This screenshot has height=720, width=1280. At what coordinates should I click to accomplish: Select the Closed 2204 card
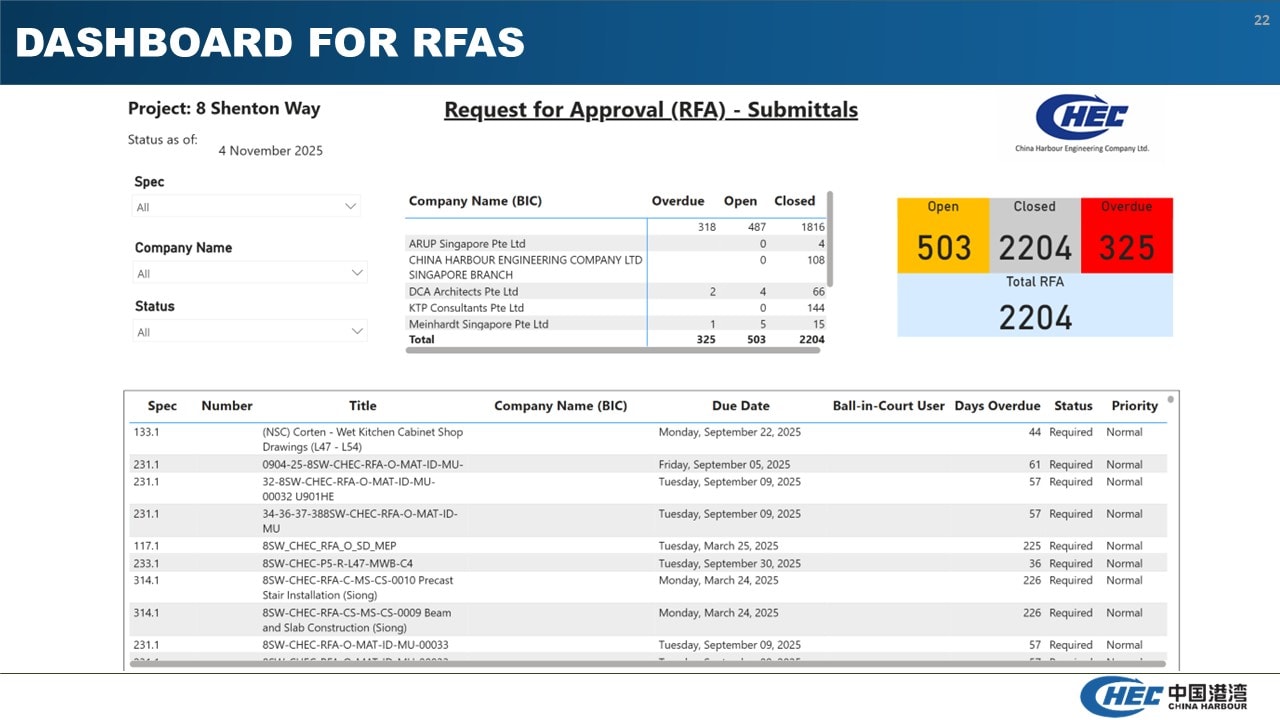click(x=1035, y=236)
